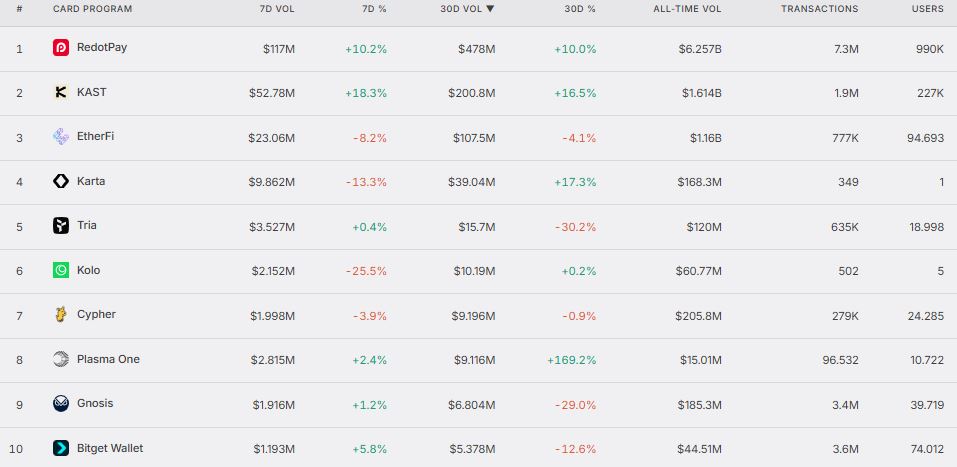Image resolution: width=957 pixels, height=467 pixels.
Task: Open the RedotPay card program link
Action: tap(102, 47)
